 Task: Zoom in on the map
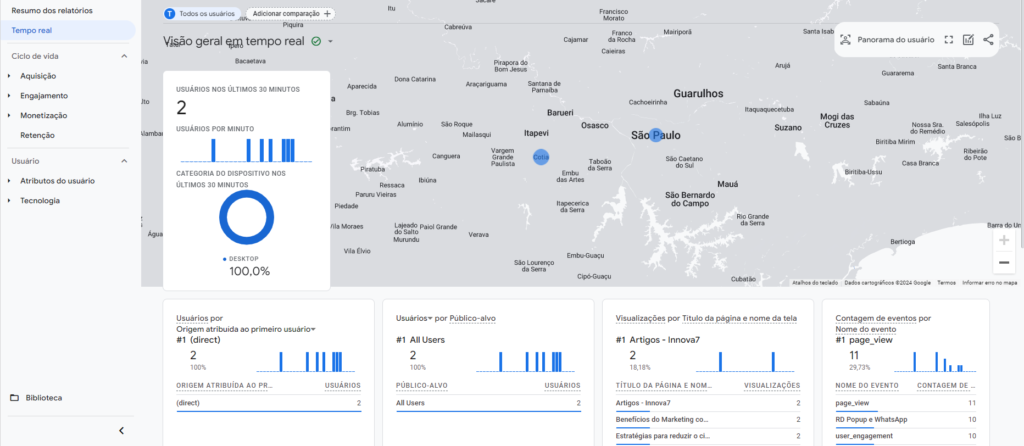[x=1004, y=241]
